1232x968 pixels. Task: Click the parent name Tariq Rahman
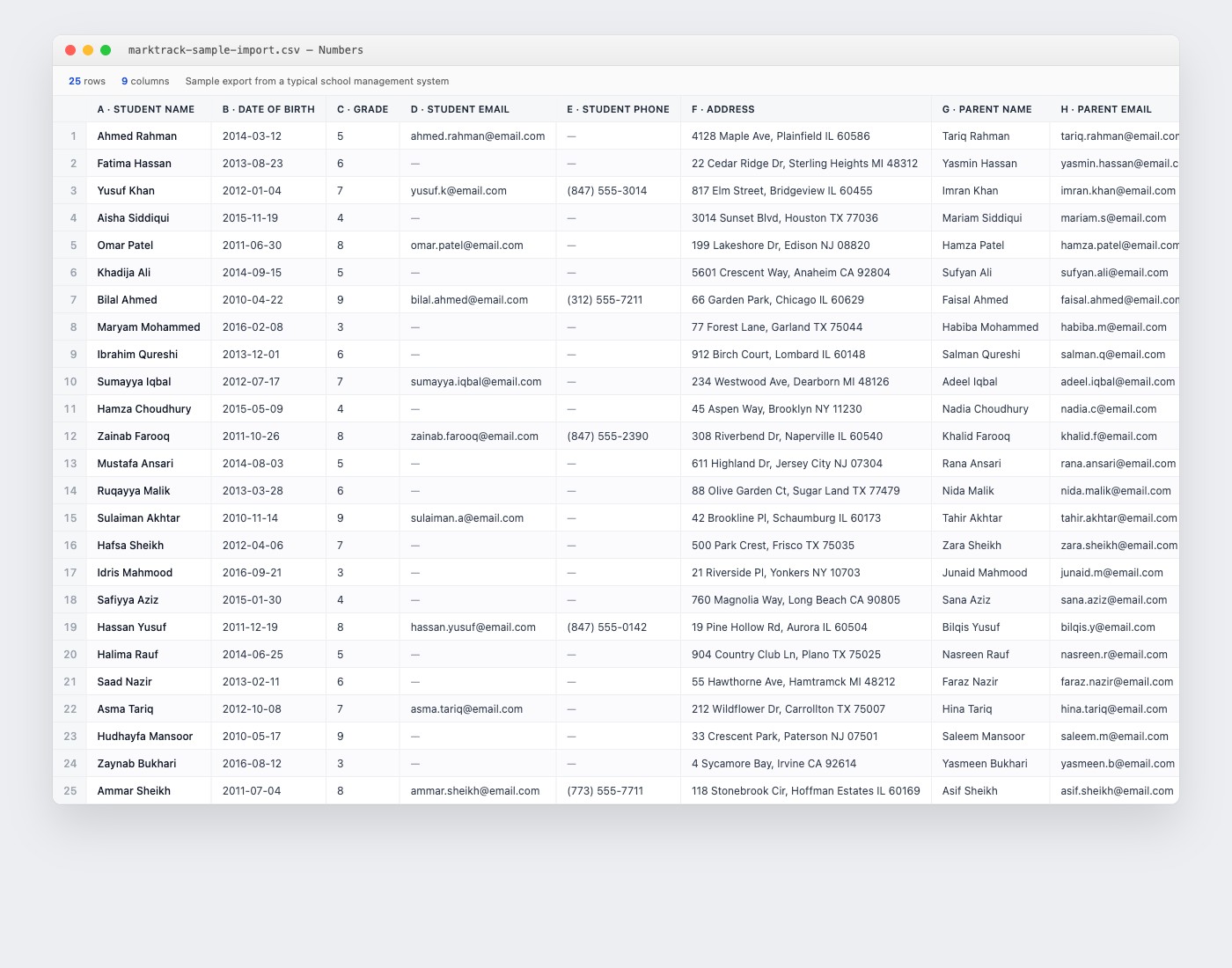click(991, 136)
